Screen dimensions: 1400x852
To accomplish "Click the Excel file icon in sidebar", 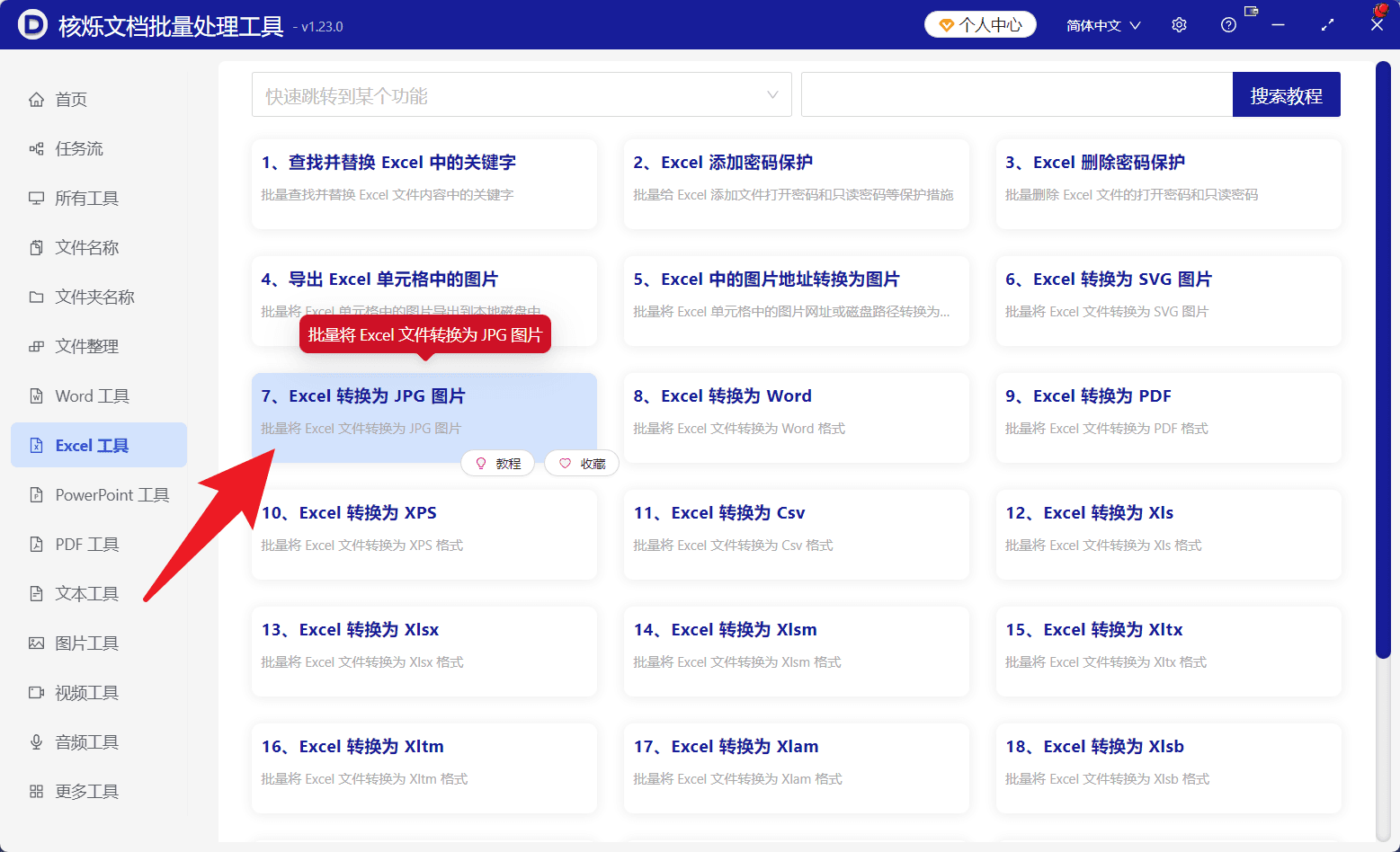I will pyautogui.click(x=36, y=446).
